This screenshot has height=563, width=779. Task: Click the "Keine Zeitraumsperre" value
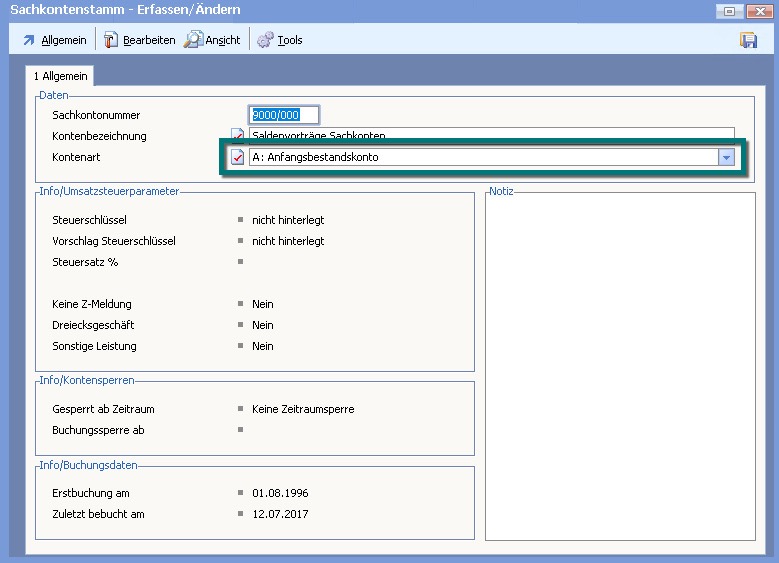[303, 409]
